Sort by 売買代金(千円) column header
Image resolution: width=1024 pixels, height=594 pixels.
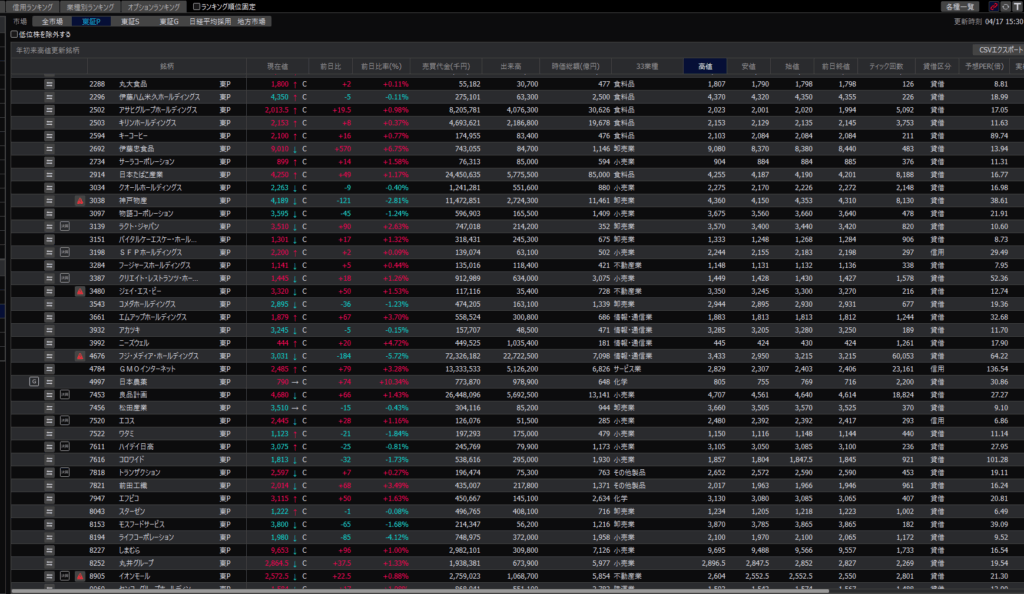tap(446, 66)
